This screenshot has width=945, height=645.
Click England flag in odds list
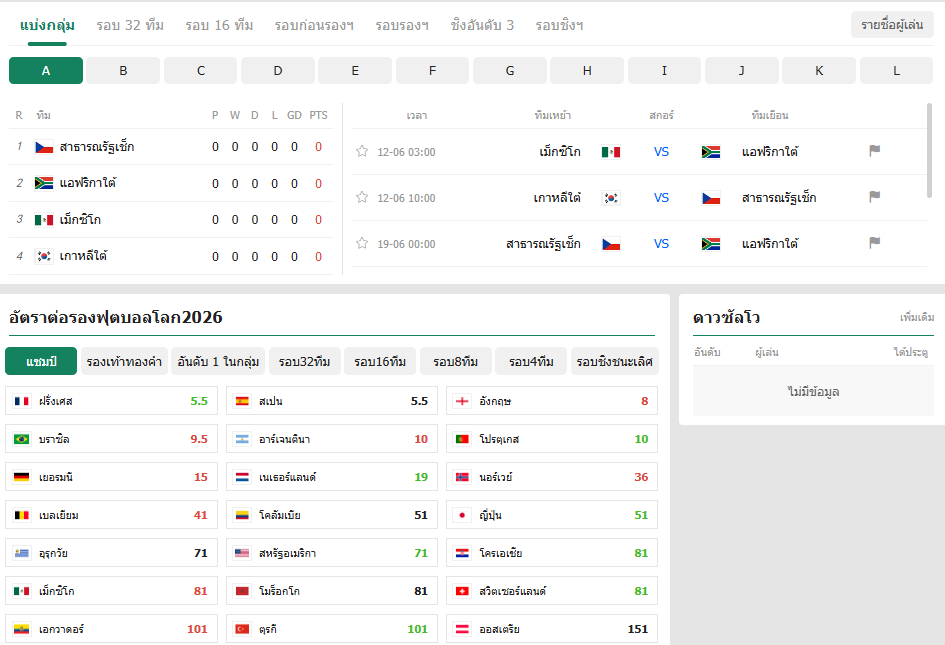[462, 401]
